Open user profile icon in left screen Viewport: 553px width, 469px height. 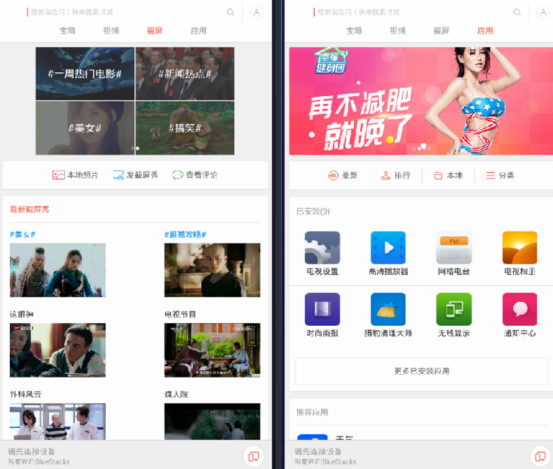pos(256,12)
